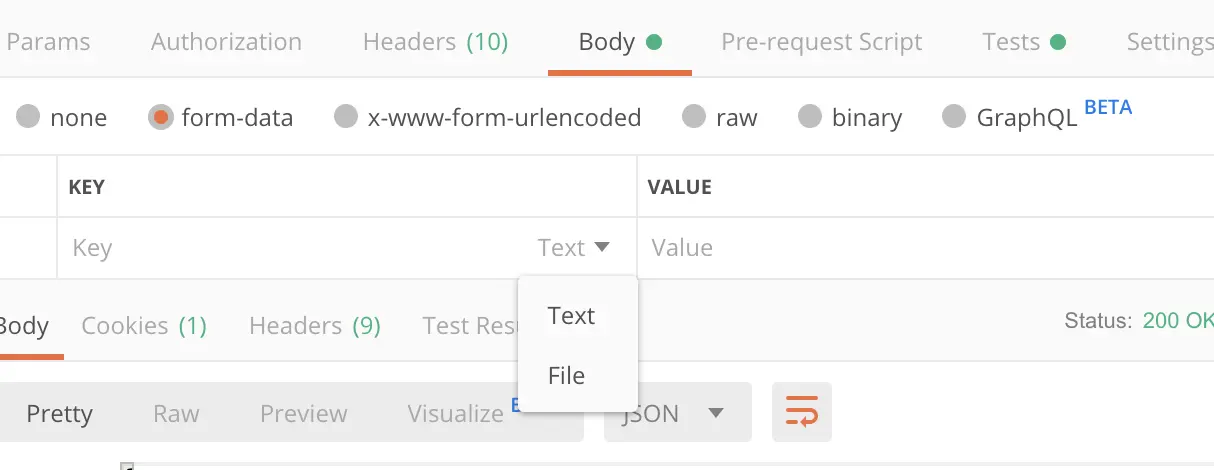Viewport: 1214px width, 470px height.
Task: Select the raw body radio option
Action: click(x=694, y=117)
